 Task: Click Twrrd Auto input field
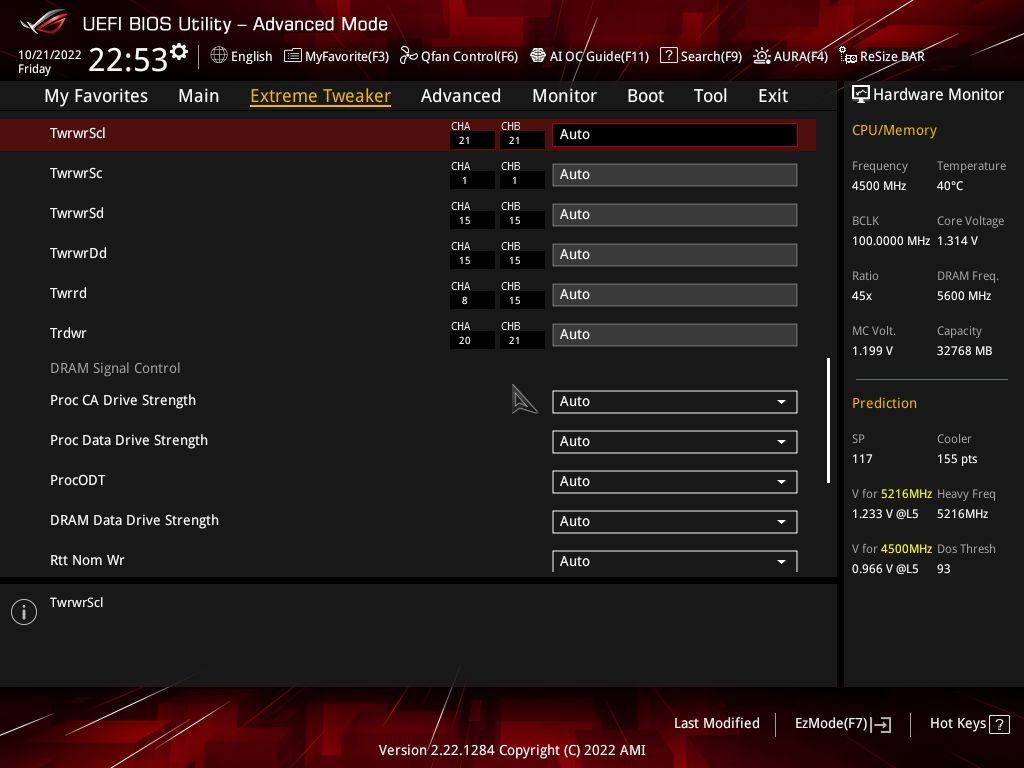[675, 295]
